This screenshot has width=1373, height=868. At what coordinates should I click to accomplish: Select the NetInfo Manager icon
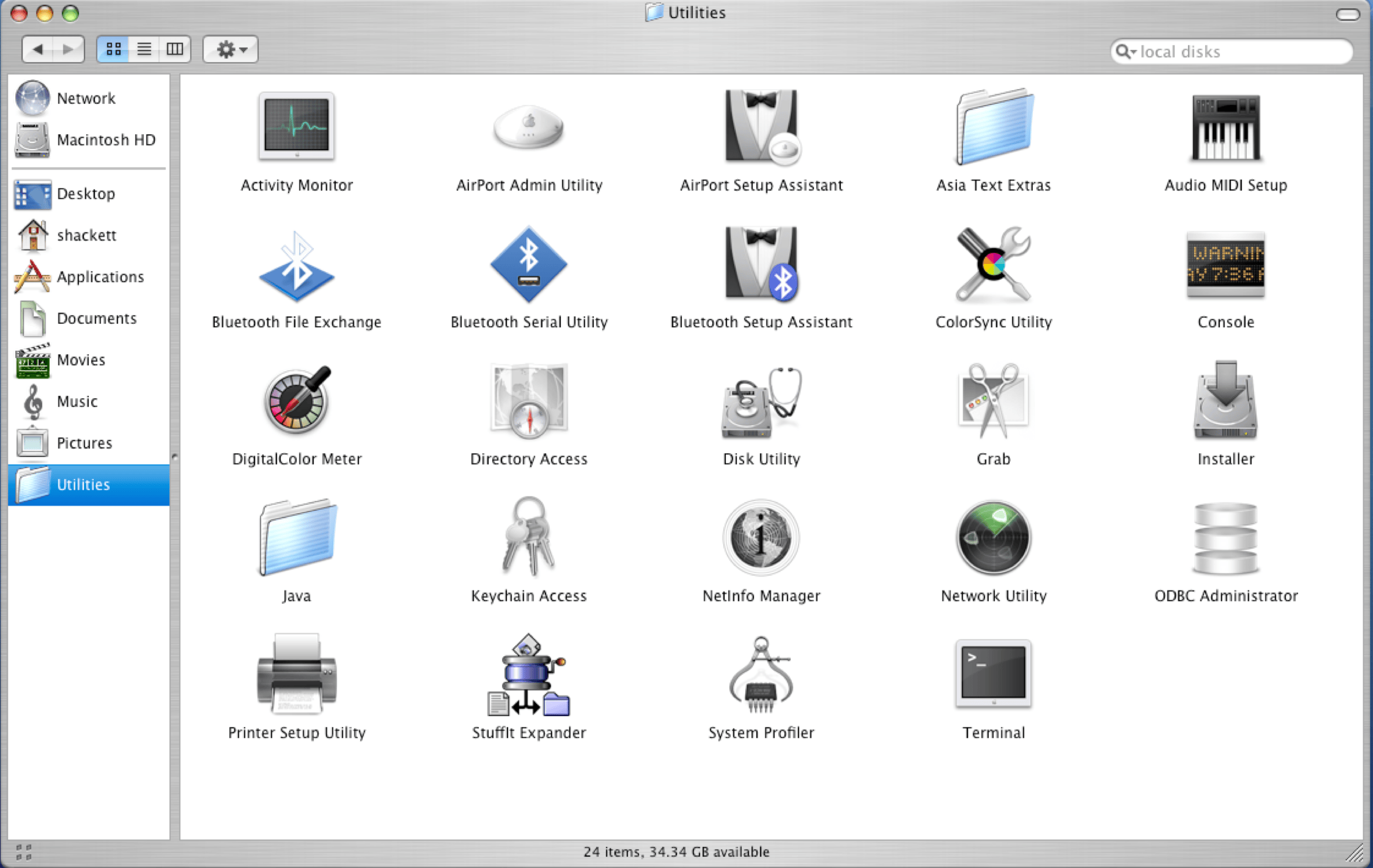point(761,537)
